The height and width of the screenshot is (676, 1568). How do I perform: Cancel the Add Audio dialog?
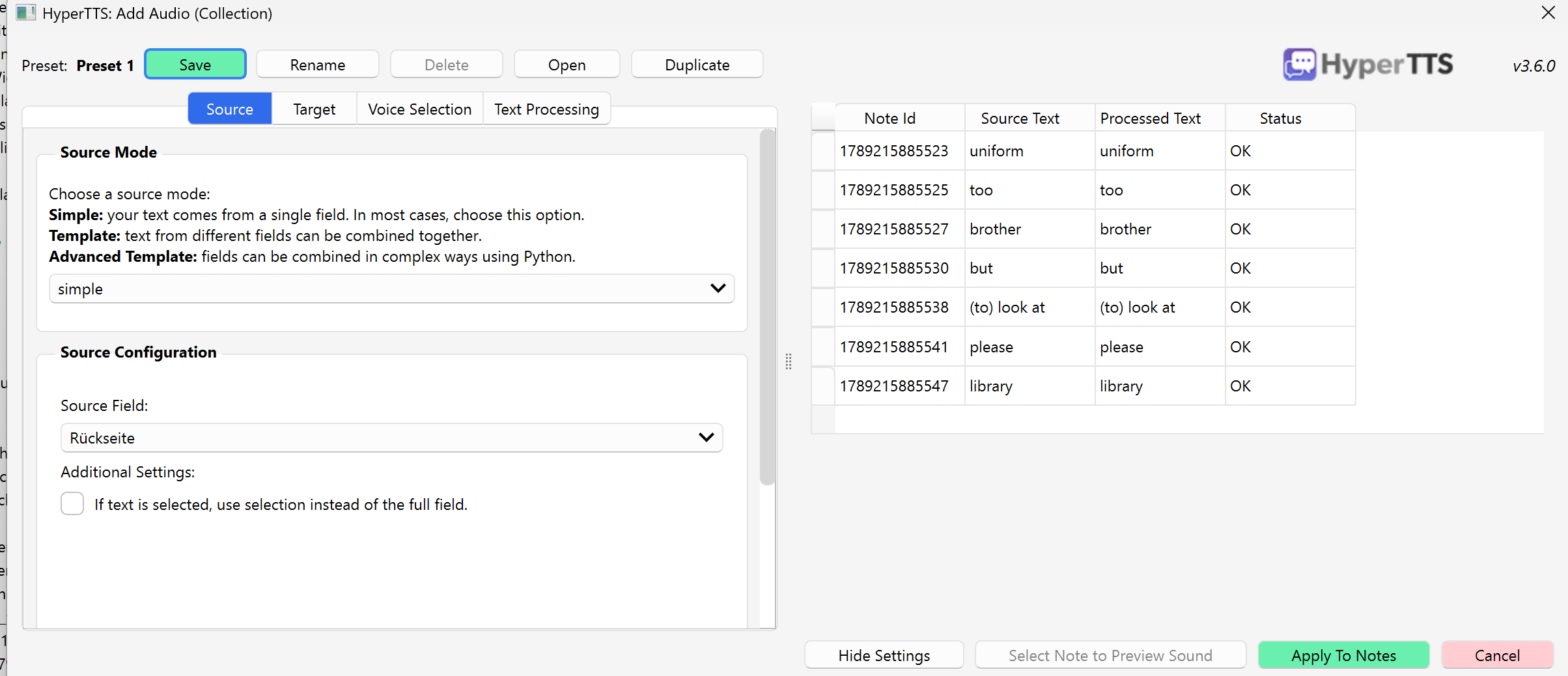click(1498, 655)
